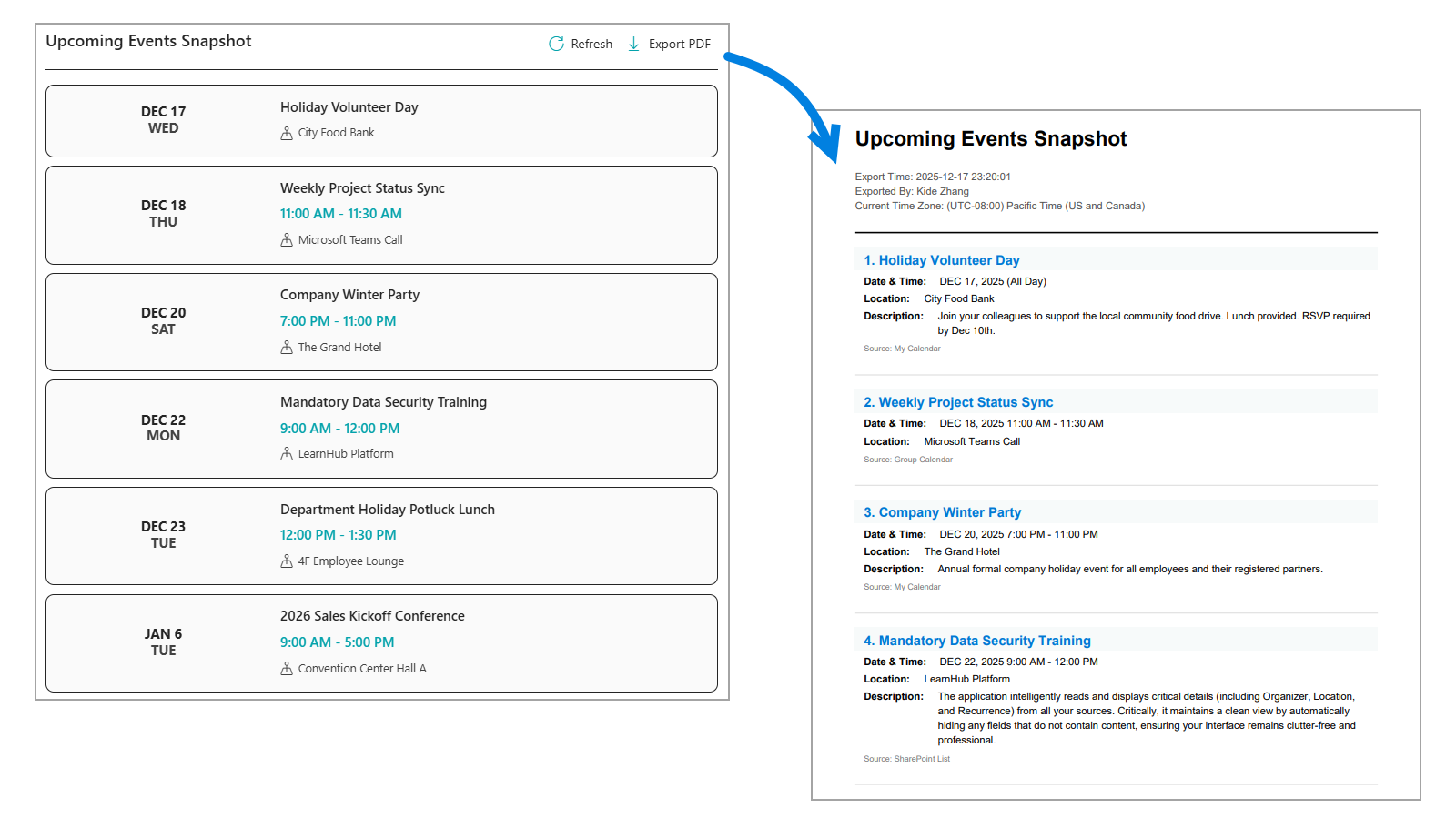The width and height of the screenshot is (1456, 819).
Task: Click location icon beside LearnHub Platform
Action: pyautogui.click(x=287, y=454)
